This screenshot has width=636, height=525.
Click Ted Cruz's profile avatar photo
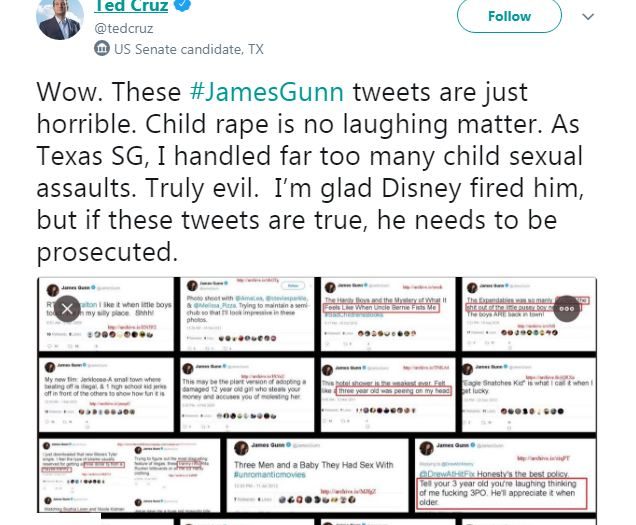pyautogui.click(x=58, y=19)
